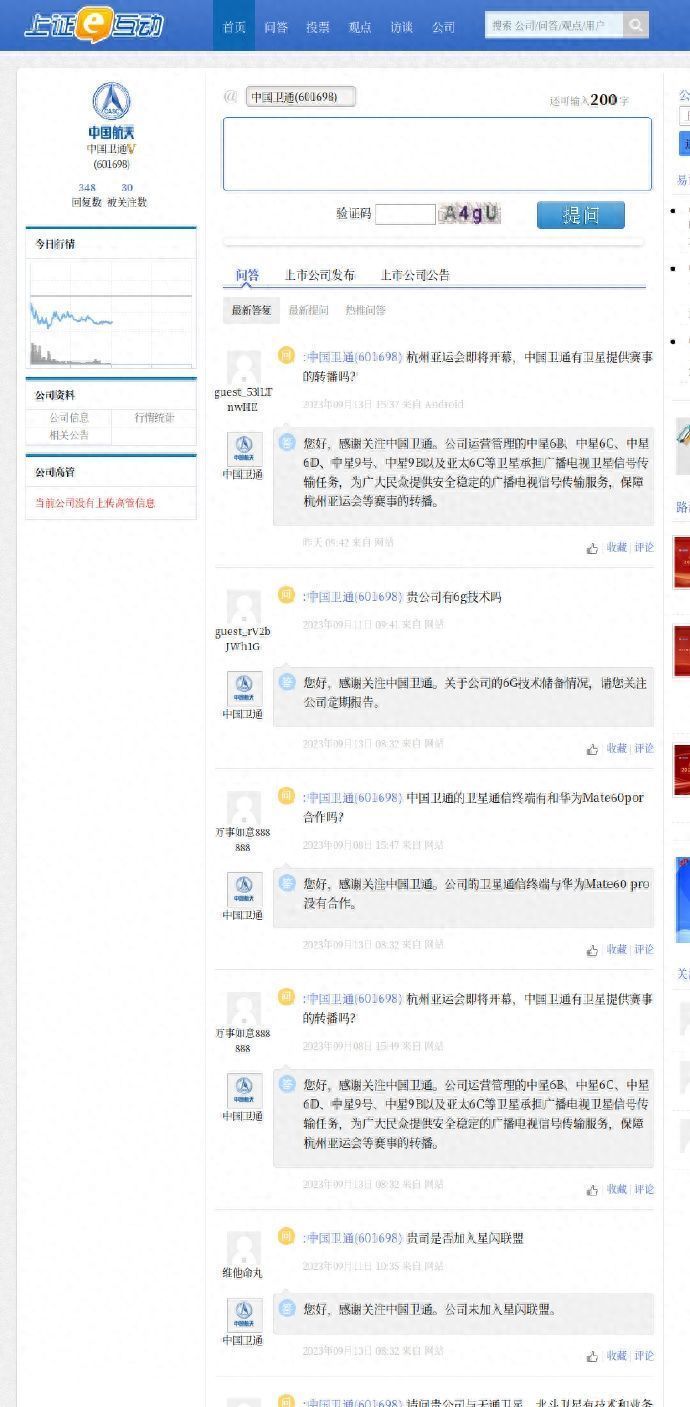Click the 348 回复数 count

coord(87,187)
